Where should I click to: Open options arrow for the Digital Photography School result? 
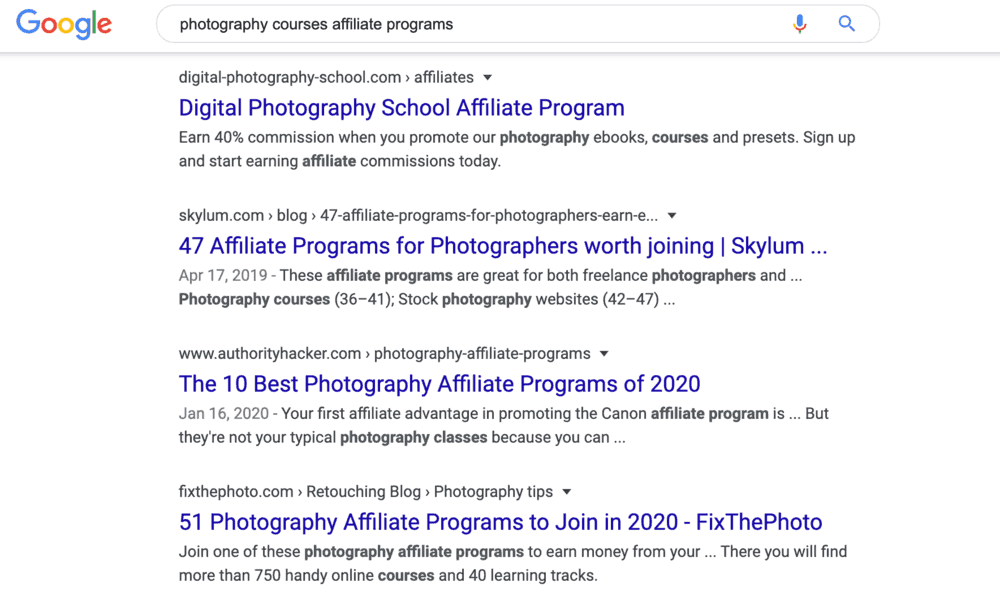click(487, 77)
